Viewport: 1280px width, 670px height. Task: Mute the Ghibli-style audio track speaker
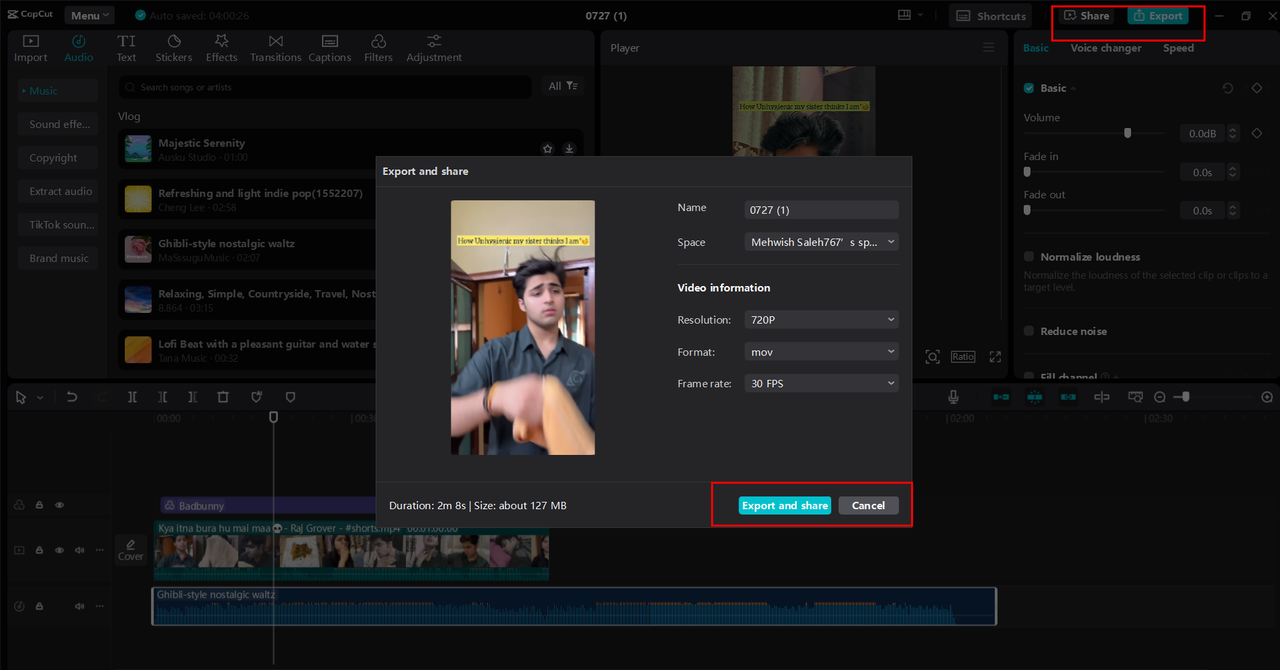point(79,606)
